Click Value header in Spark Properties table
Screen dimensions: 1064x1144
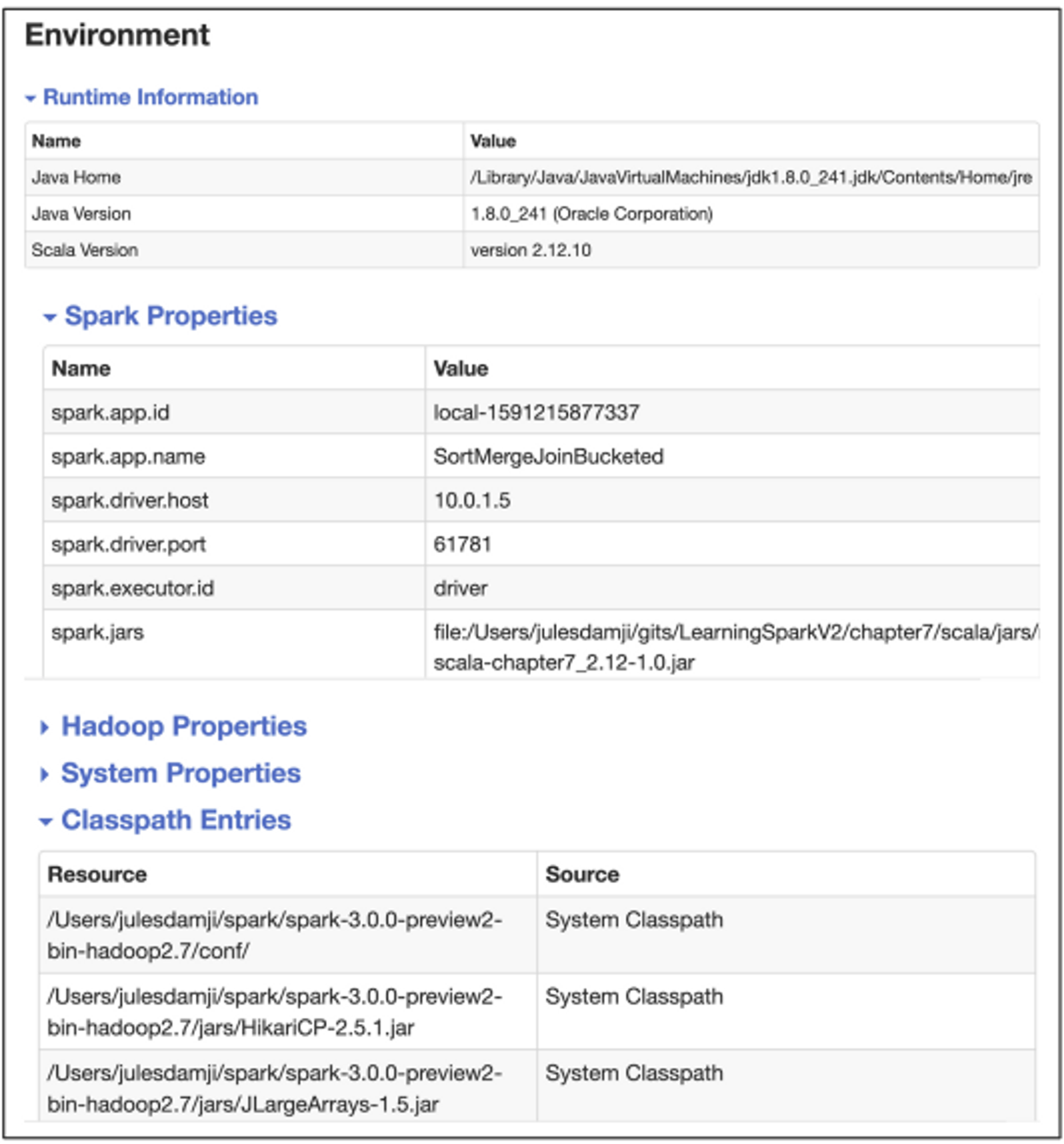point(460,368)
